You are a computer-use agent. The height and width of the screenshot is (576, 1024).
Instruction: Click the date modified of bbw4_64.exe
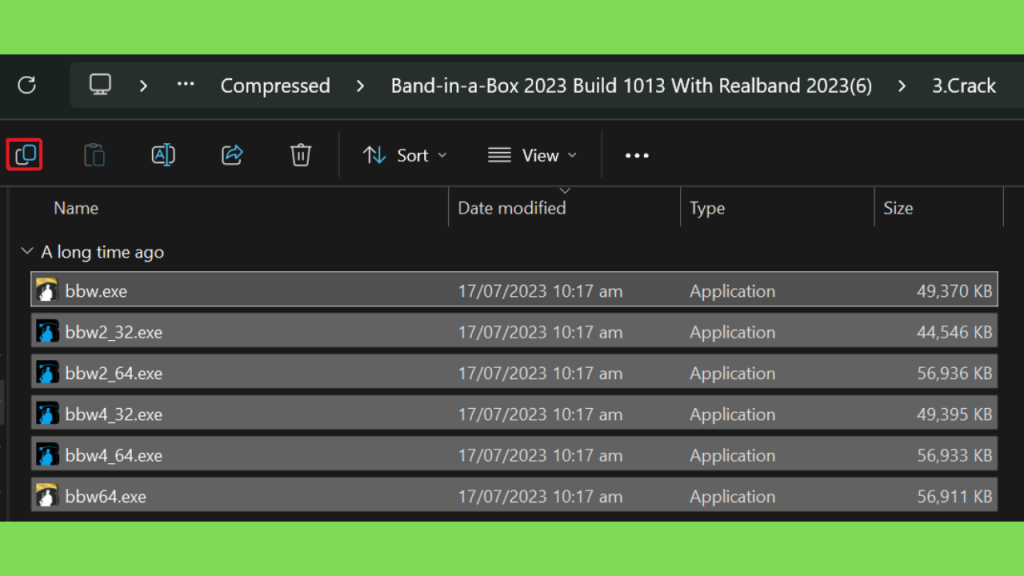click(x=540, y=456)
